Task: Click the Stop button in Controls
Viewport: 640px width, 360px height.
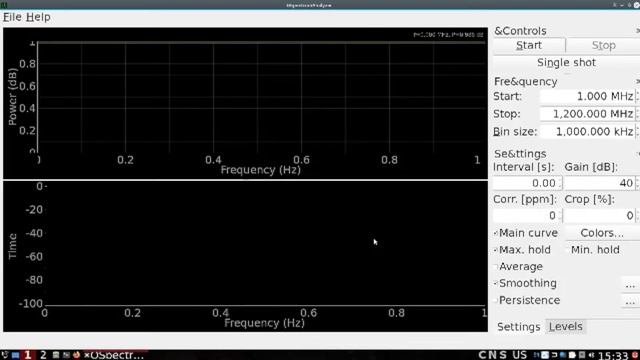Action: 603,45
